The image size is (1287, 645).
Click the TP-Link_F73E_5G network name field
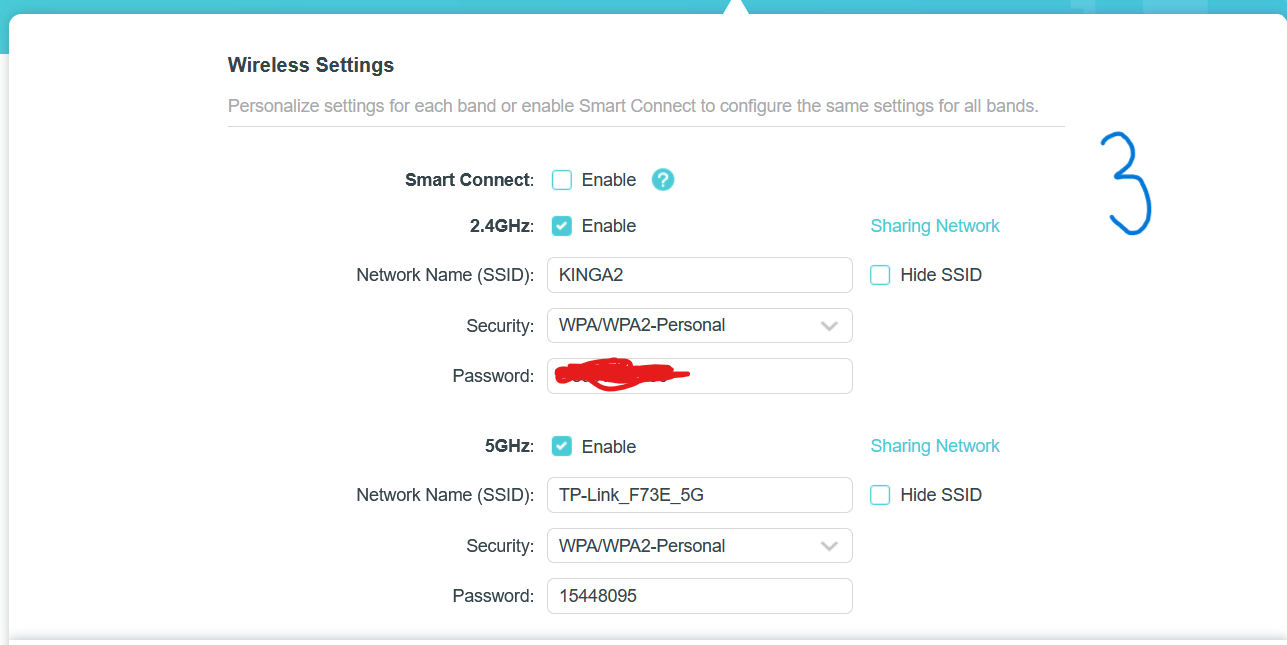tap(700, 495)
